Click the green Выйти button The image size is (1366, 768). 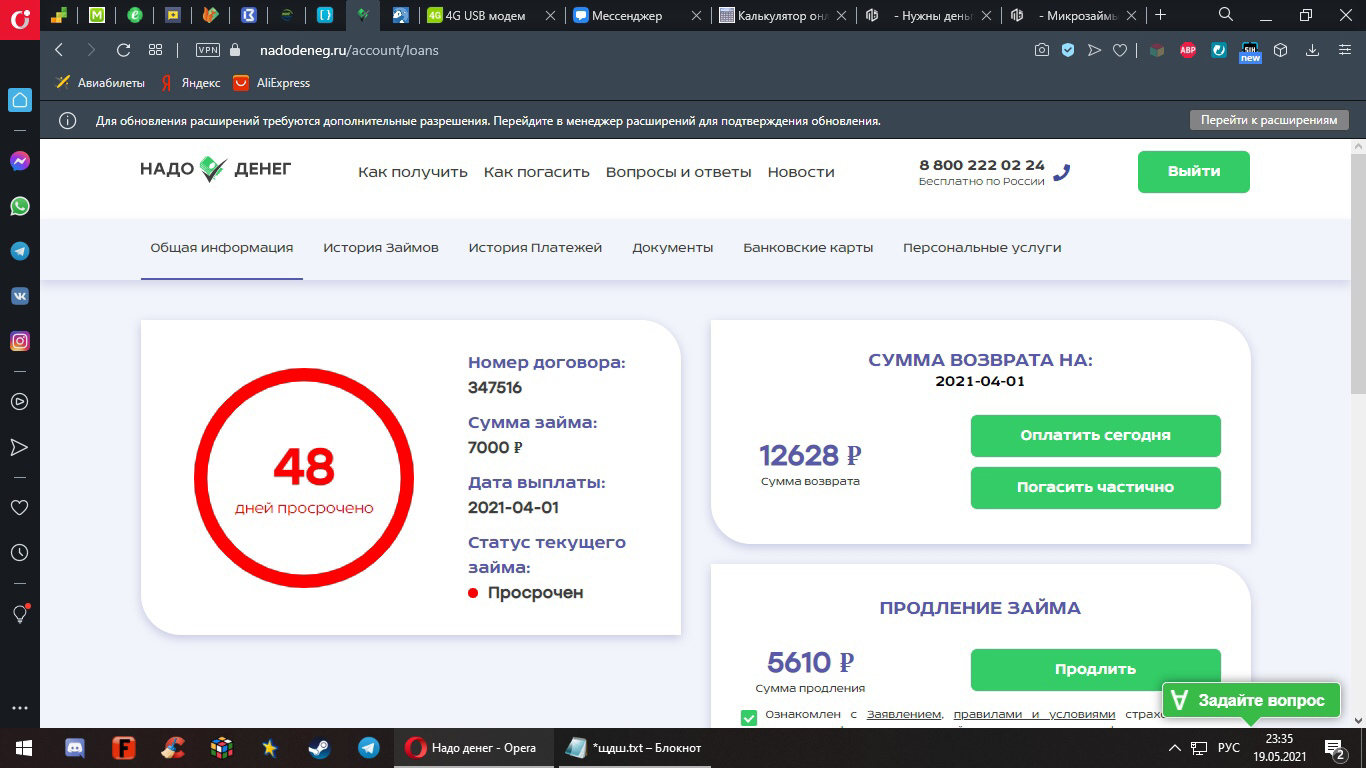(x=1194, y=172)
